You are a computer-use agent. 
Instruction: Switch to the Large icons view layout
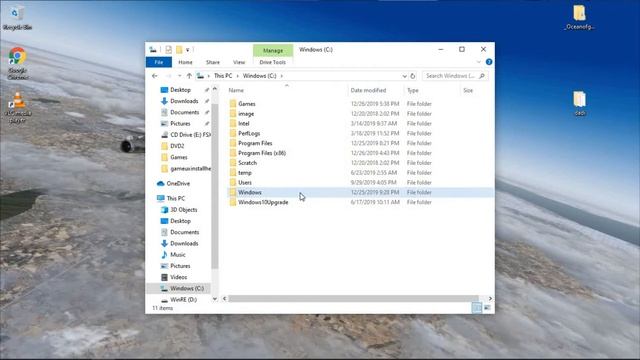click(487, 308)
